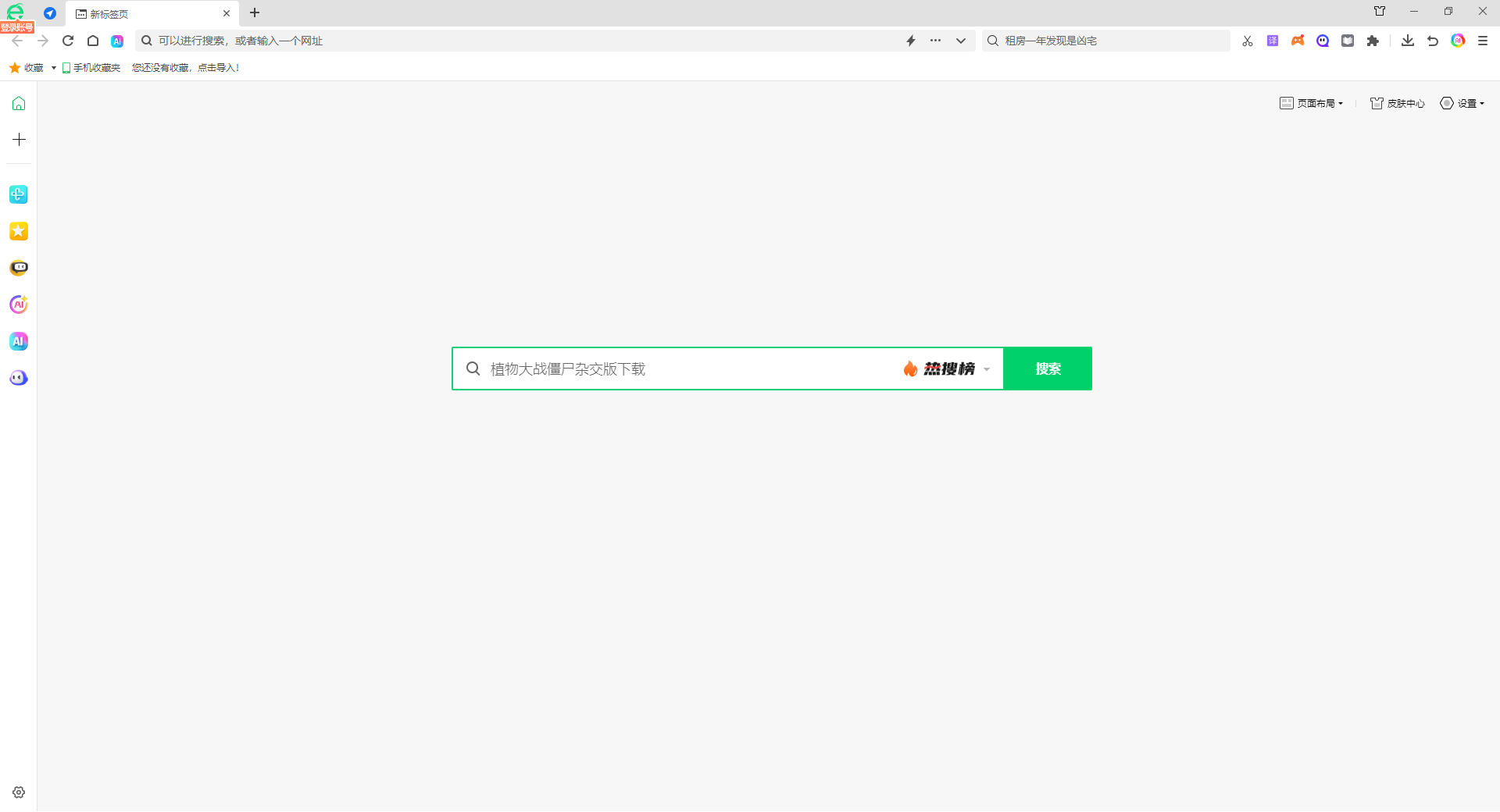1500x812 pixels.
Task: Open the downloads manager
Action: [1407, 41]
